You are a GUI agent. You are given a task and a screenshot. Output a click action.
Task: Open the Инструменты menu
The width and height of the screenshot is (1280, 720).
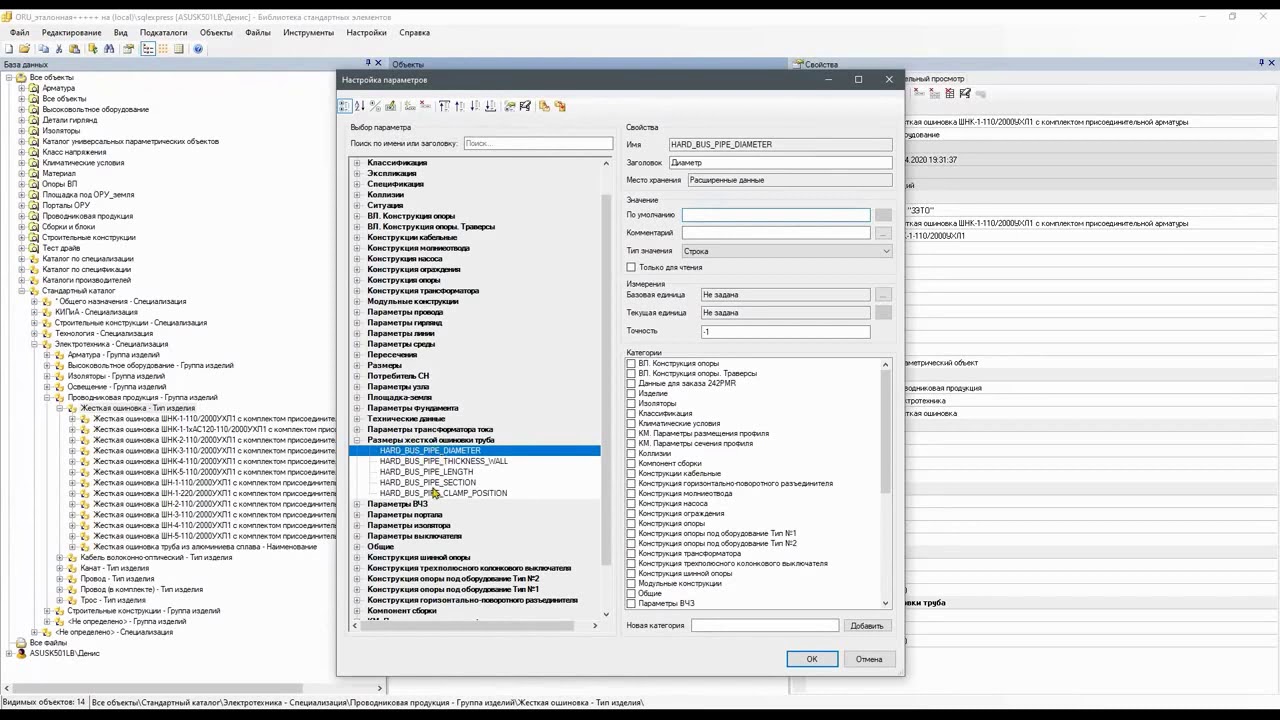tap(308, 32)
